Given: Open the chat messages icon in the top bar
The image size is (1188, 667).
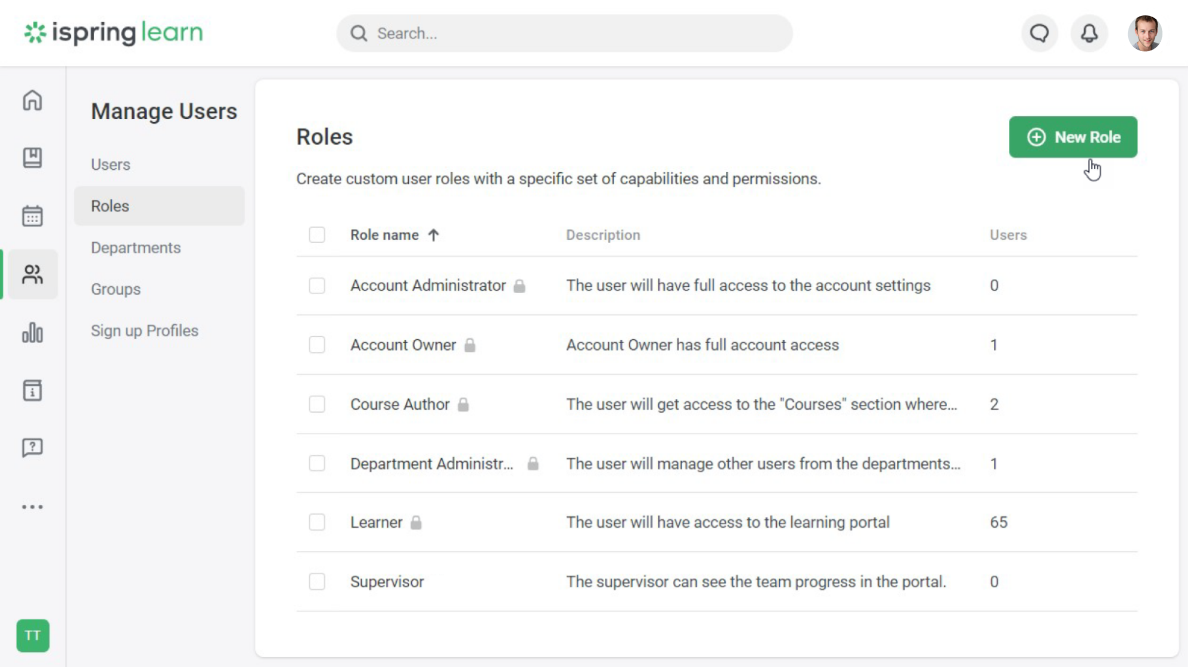Looking at the screenshot, I should click(1039, 32).
